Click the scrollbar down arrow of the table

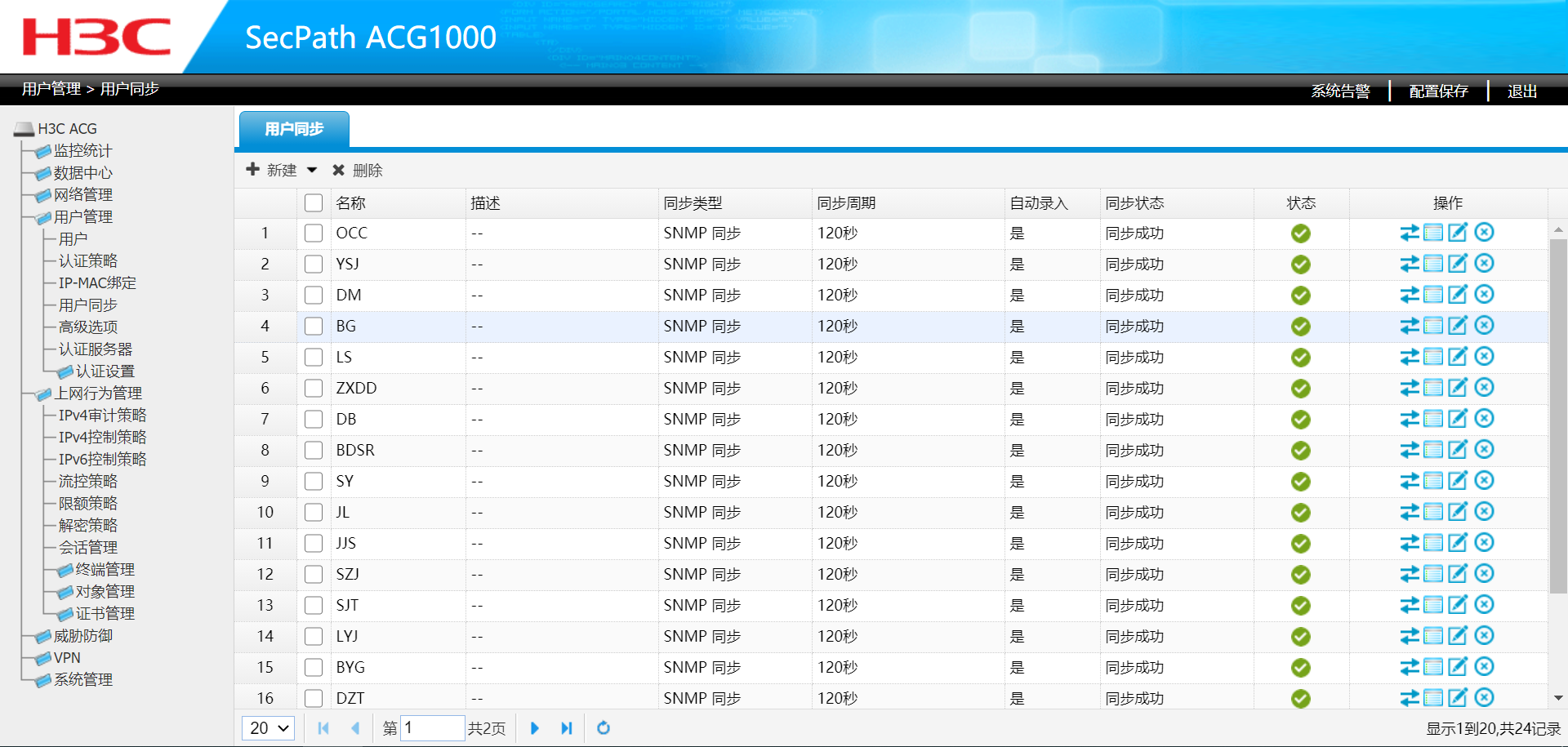click(1558, 698)
